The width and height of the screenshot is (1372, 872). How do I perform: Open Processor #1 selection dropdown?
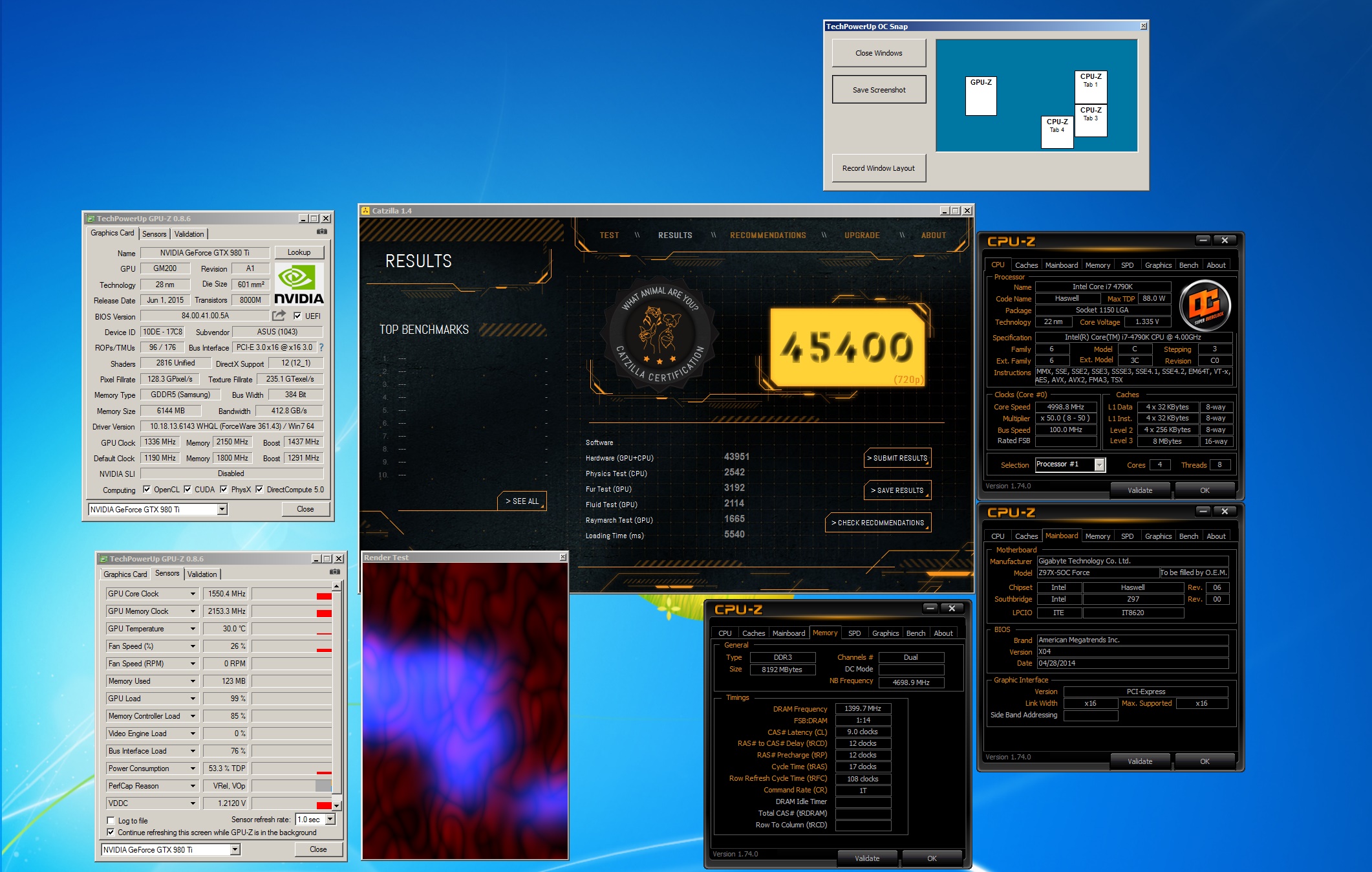pyautogui.click(x=1099, y=464)
